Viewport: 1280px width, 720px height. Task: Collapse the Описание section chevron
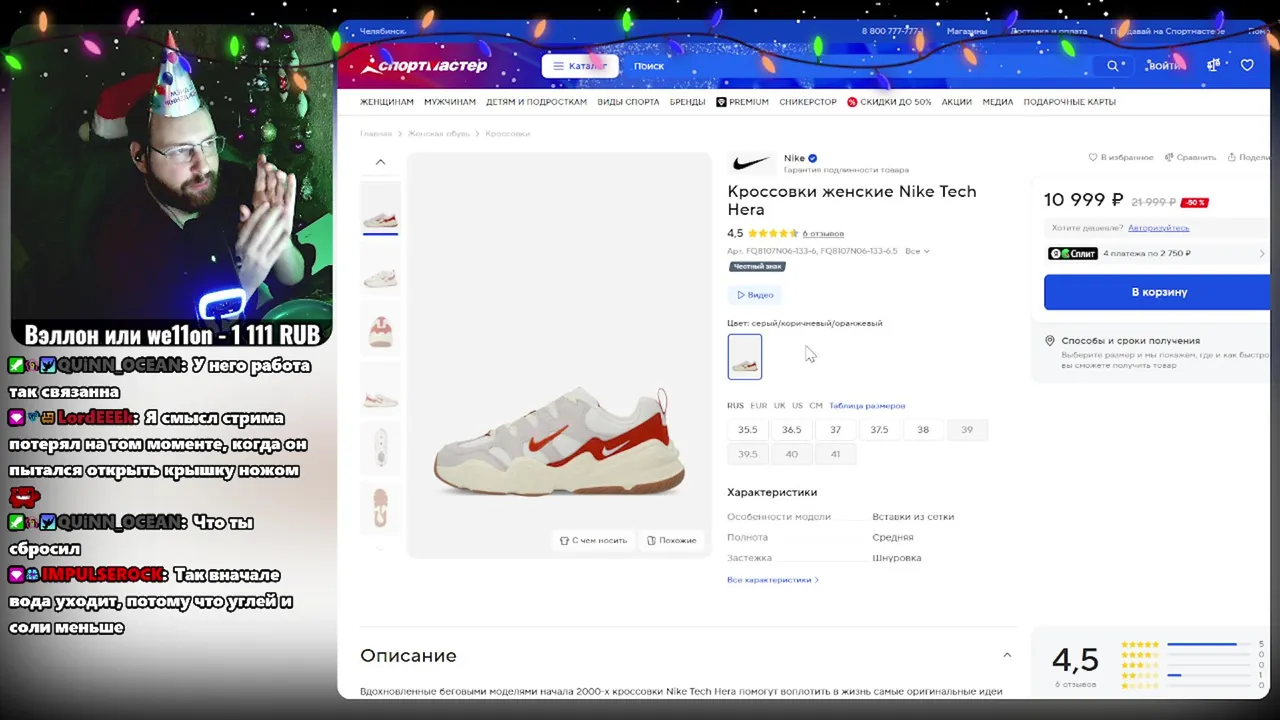(x=1007, y=655)
